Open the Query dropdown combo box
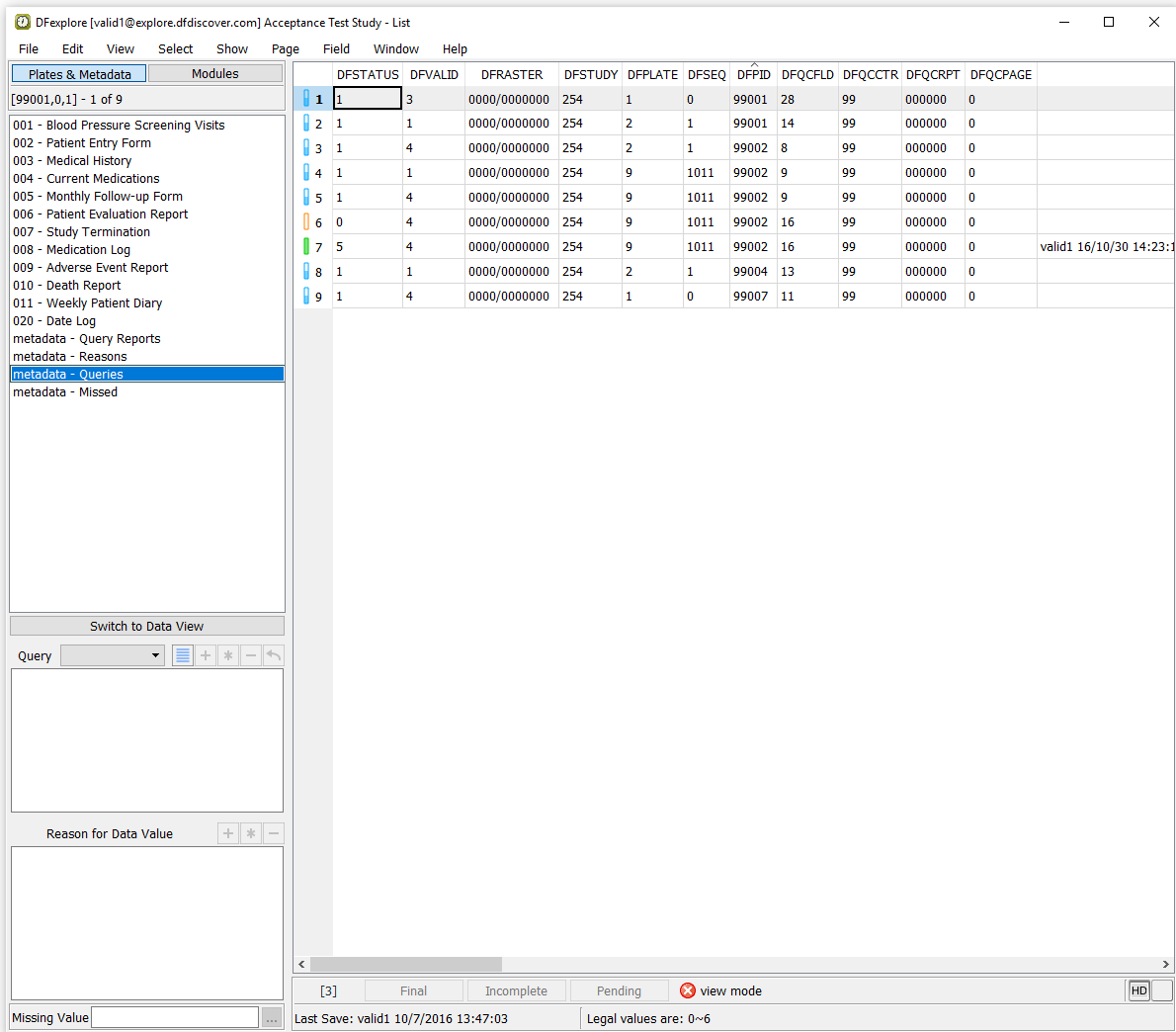The image size is (1176, 1032). pyautogui.click(x=113, y=655)
